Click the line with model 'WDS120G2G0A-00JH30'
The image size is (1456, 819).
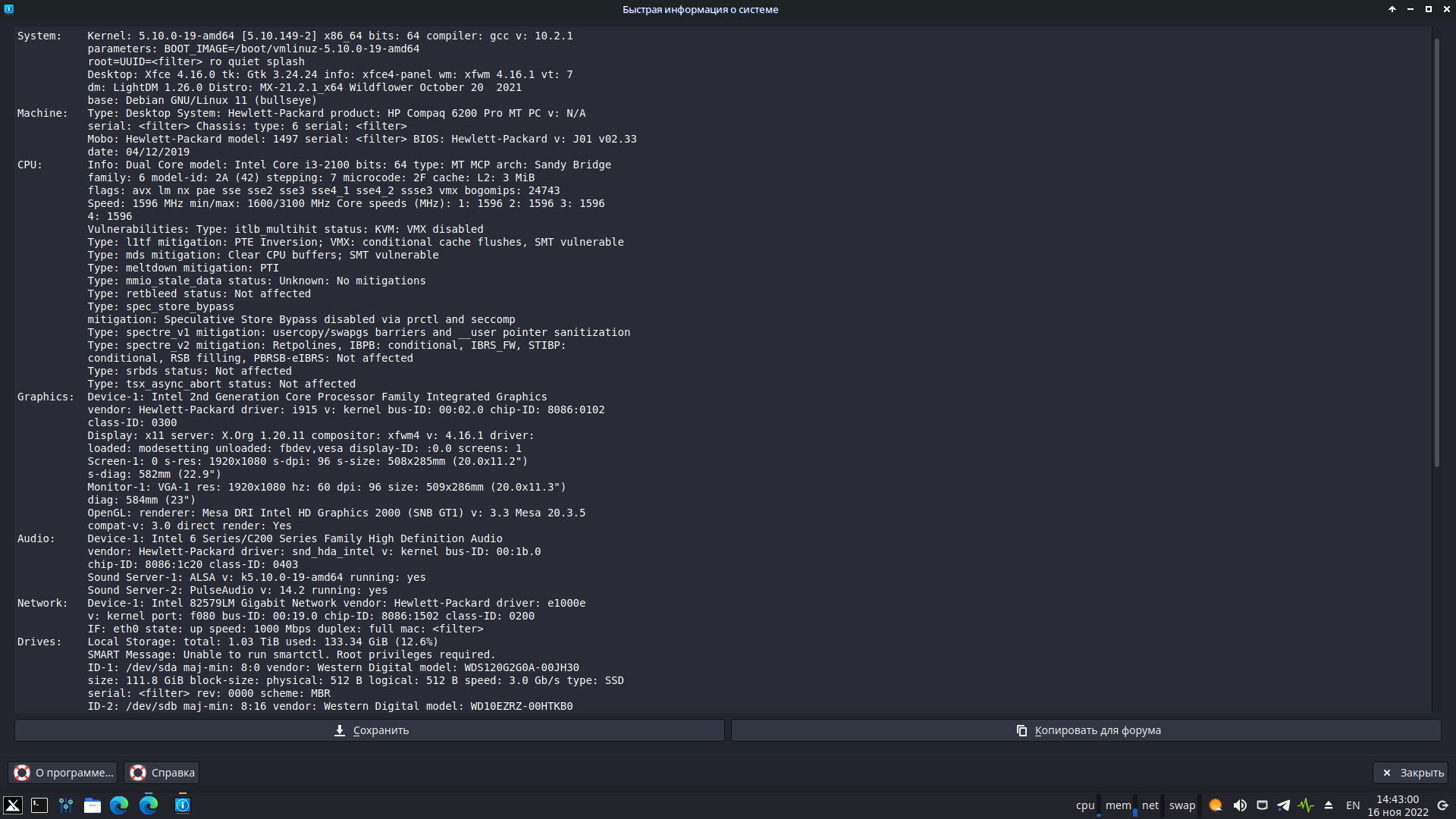pyautogui.click(x=333, y=667)
